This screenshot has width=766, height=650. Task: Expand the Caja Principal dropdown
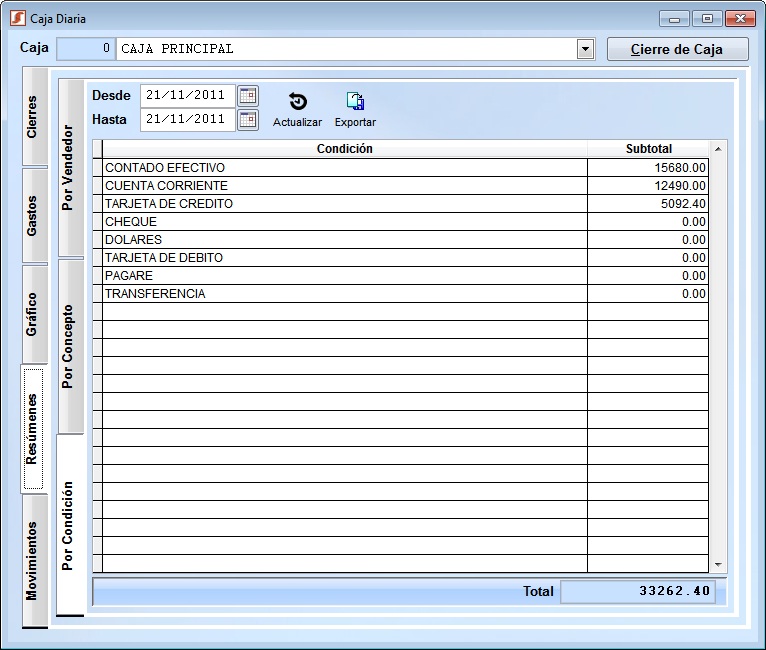[585, 49]
